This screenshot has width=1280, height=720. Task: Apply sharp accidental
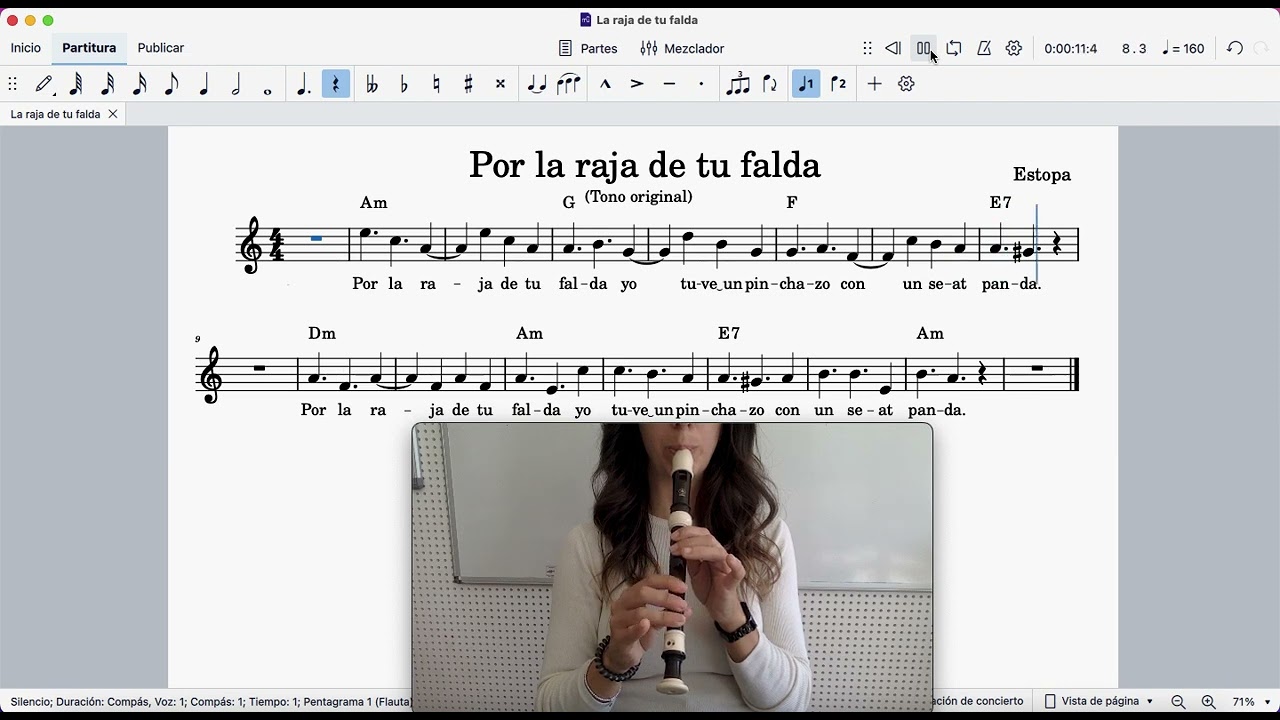coord(468,85)
